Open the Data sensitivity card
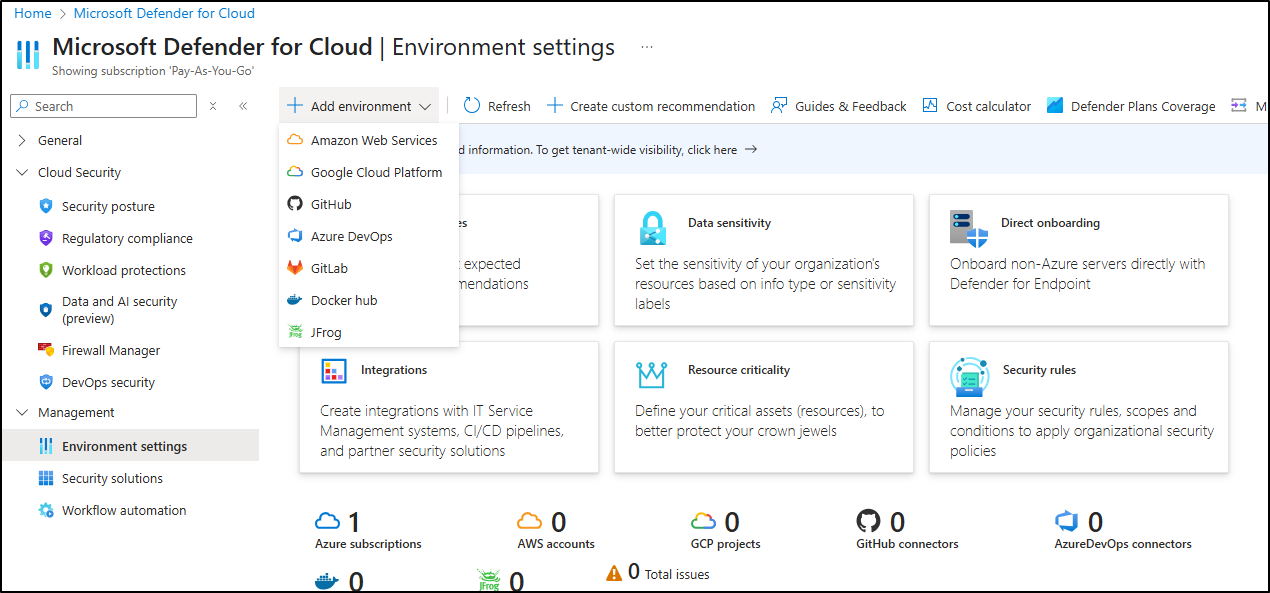Screen dimensions: 1270x593 click(x=764, y=260)
